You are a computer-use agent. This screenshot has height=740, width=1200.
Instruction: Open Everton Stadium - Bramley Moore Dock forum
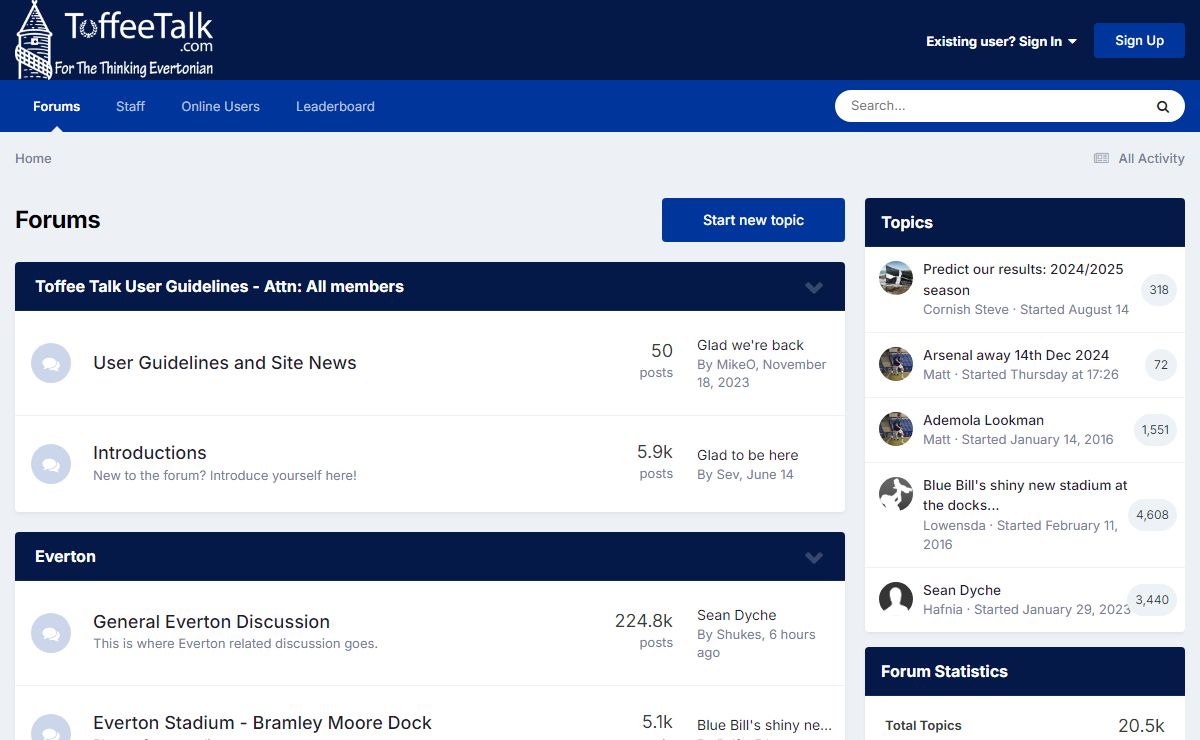262,723
